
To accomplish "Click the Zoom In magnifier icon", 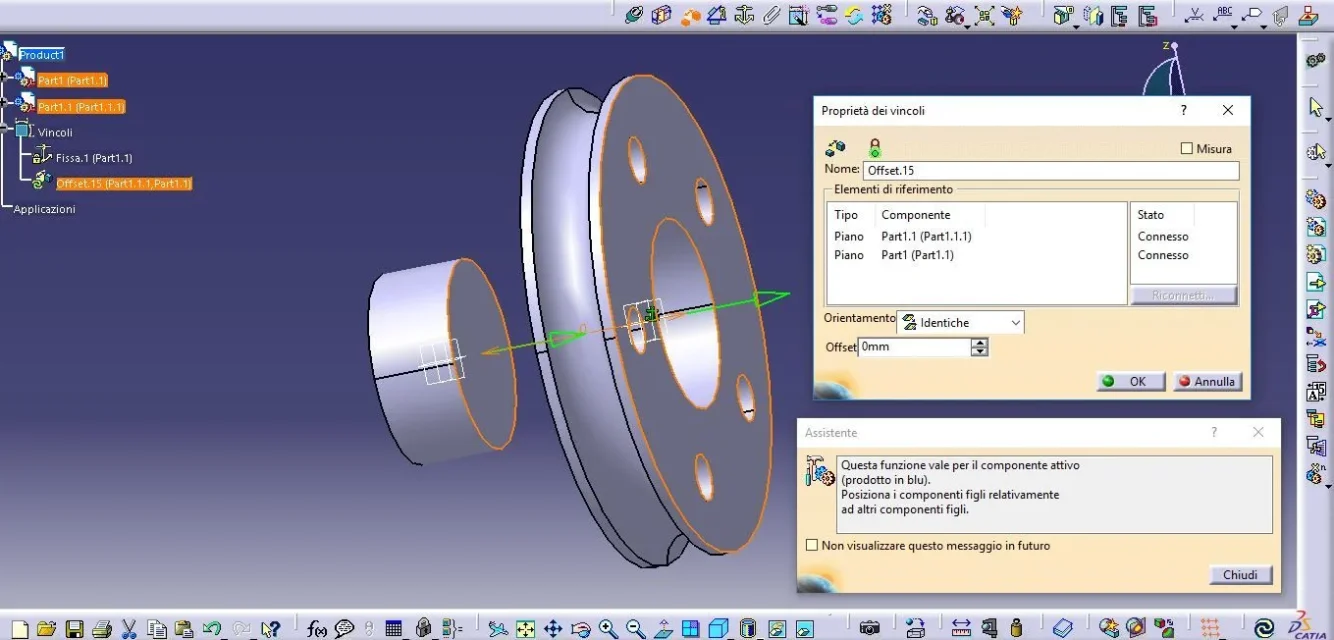I will [608, 628].
